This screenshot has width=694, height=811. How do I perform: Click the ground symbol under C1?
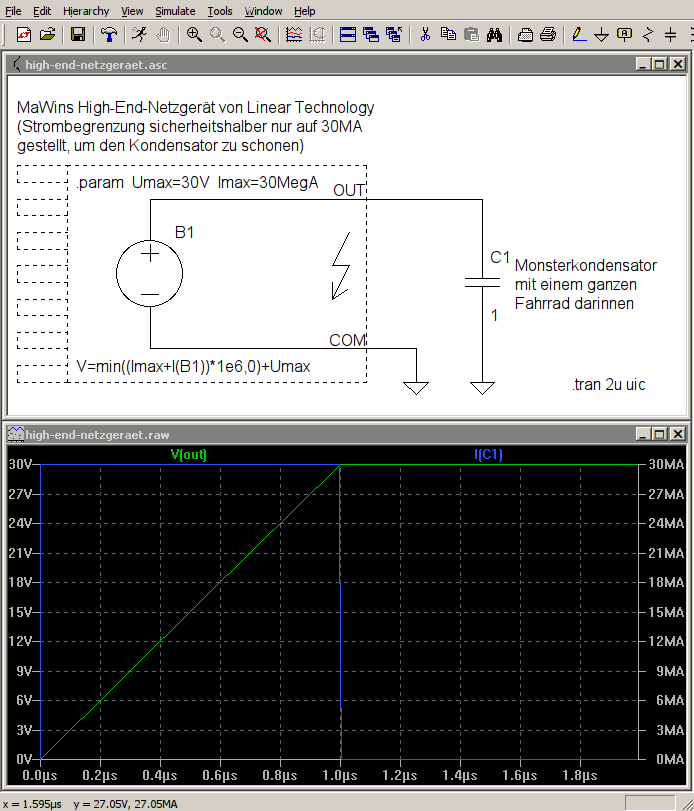482,388
